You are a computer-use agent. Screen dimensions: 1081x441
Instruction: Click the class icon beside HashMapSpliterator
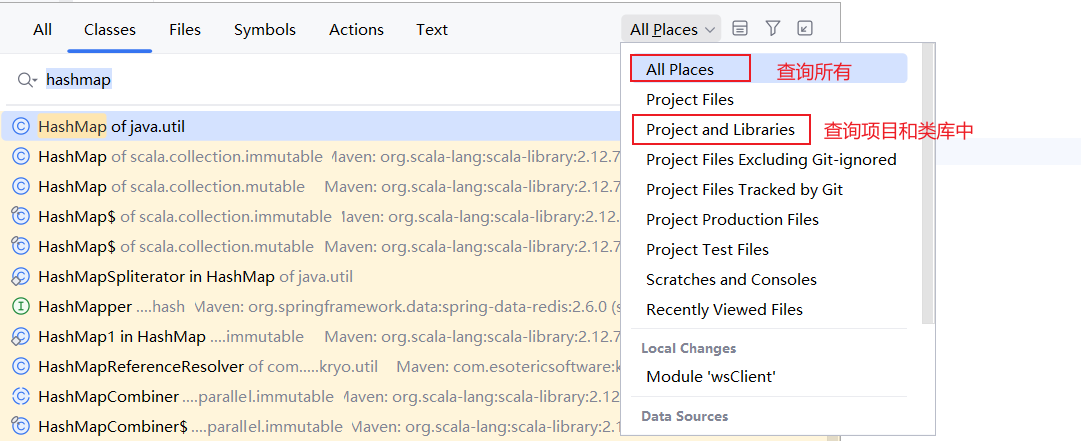20,277
